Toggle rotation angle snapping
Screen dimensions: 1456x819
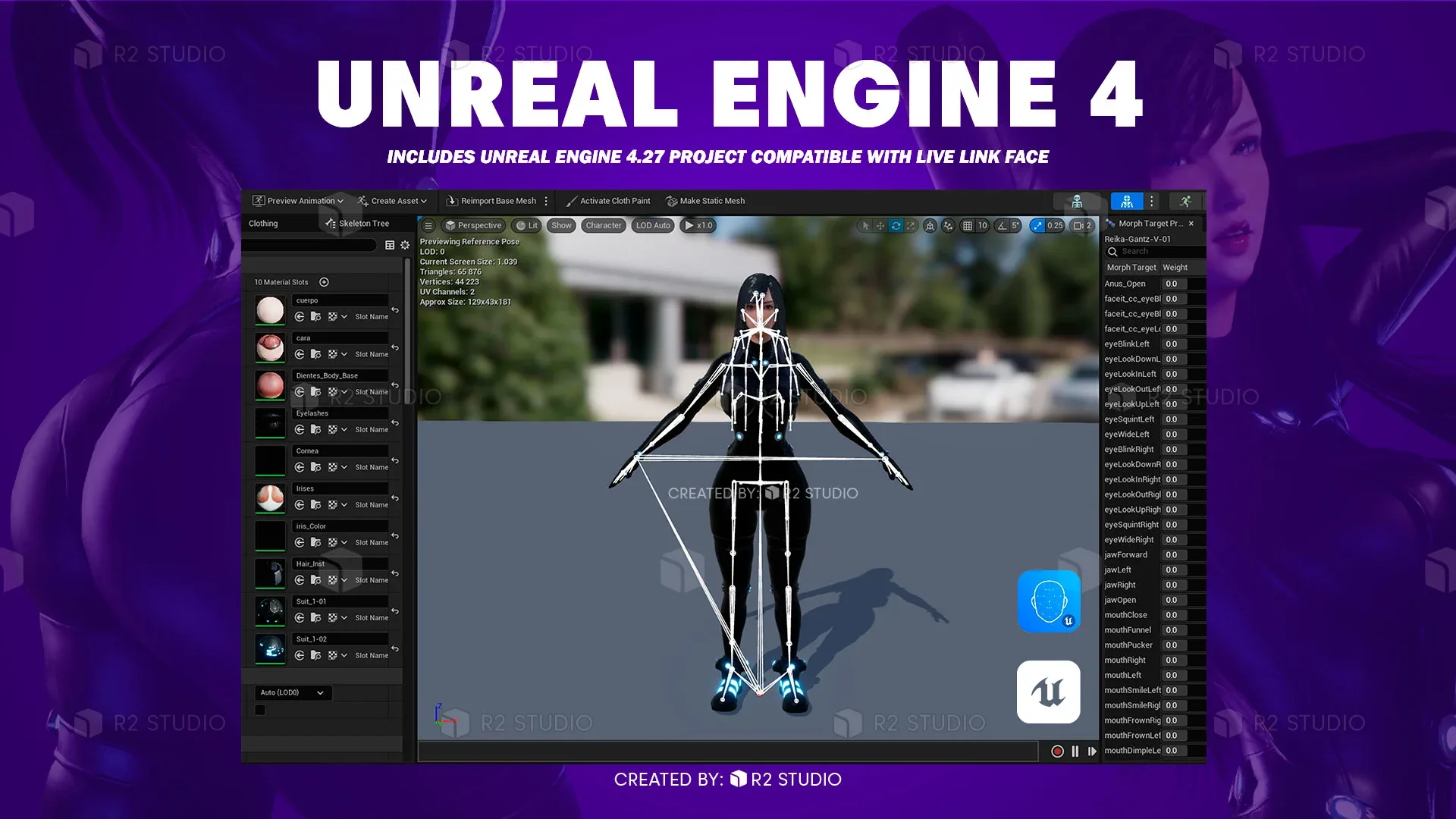(1002, 225)
